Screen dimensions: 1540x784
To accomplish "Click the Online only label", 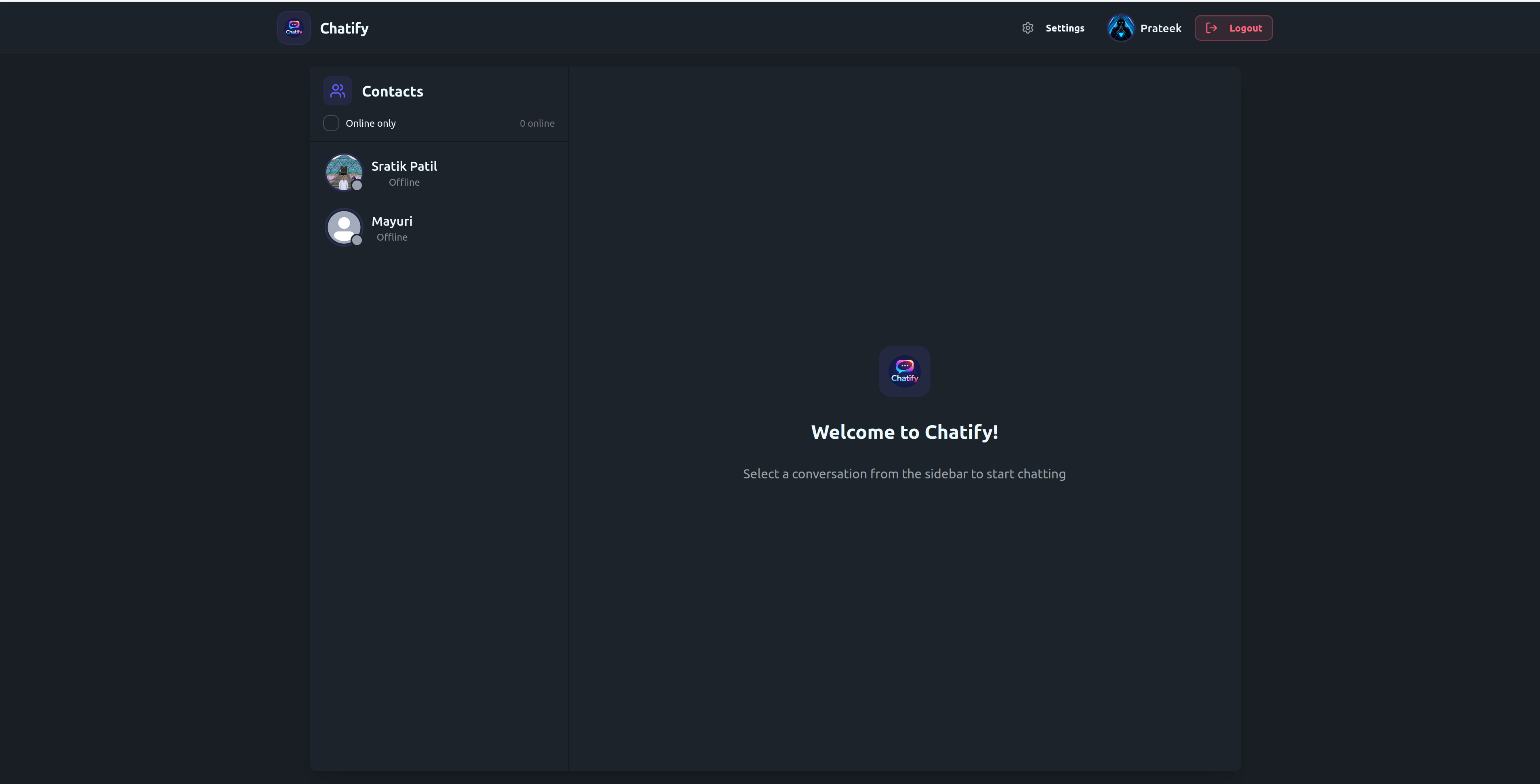I will point(371,123).
